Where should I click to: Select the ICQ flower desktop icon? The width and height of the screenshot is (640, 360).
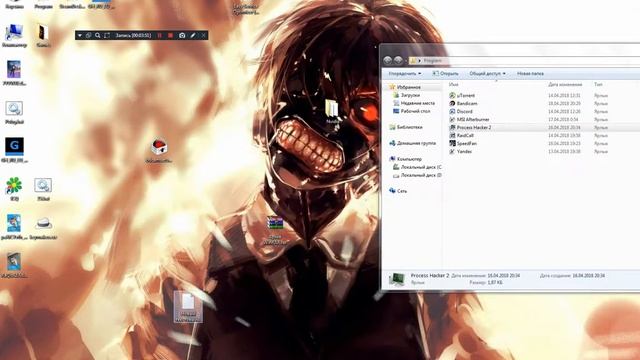click(x=14, y=186)
